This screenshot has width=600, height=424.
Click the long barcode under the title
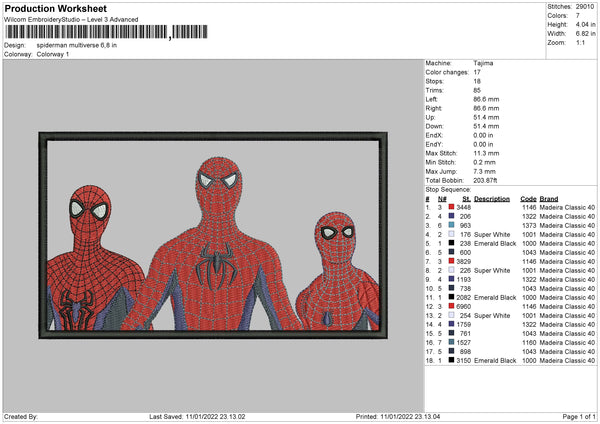(86, 33)
